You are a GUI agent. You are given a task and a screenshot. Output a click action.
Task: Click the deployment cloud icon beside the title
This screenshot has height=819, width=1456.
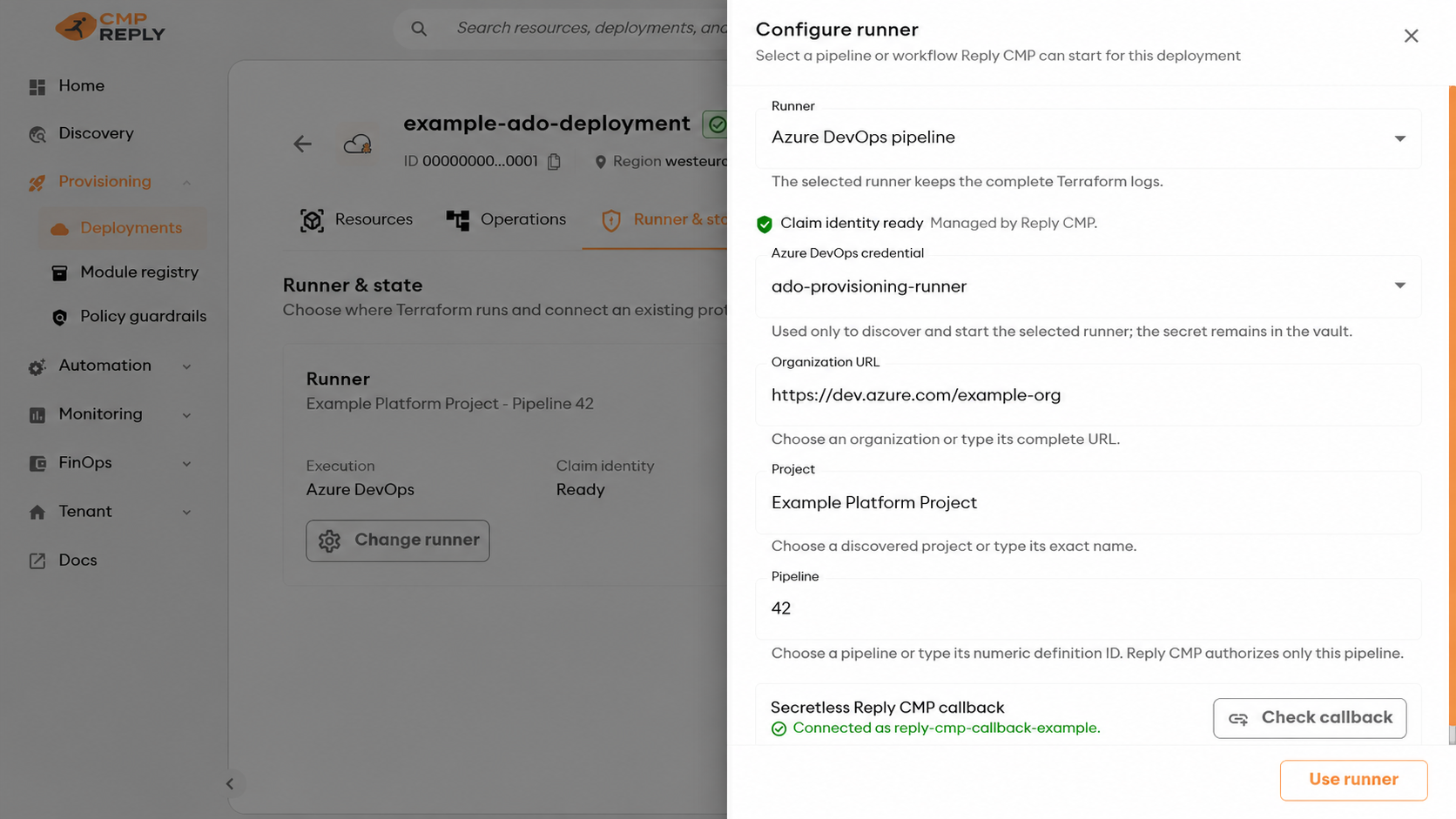357,144
